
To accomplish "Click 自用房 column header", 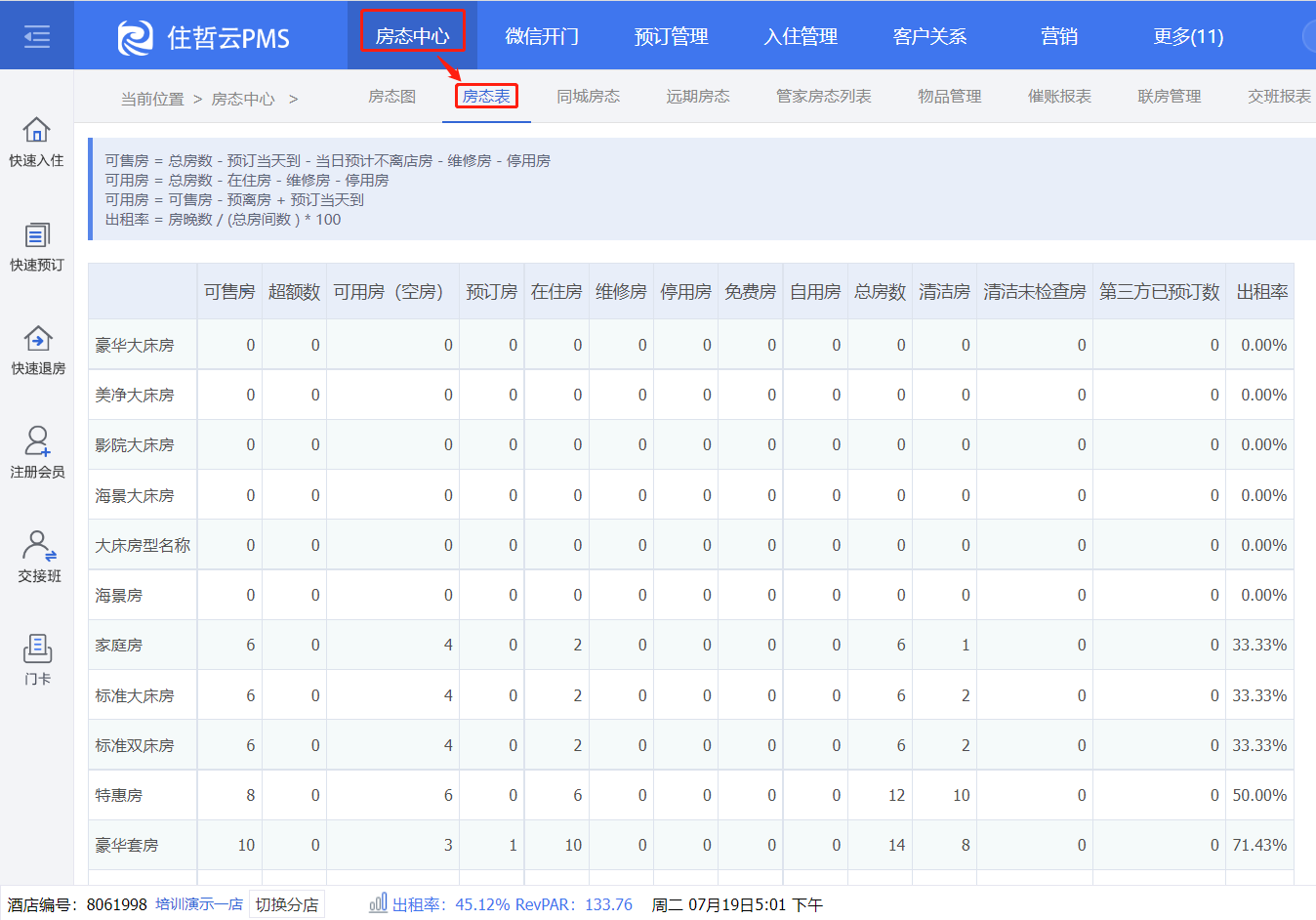I will (x=815, y=291).
